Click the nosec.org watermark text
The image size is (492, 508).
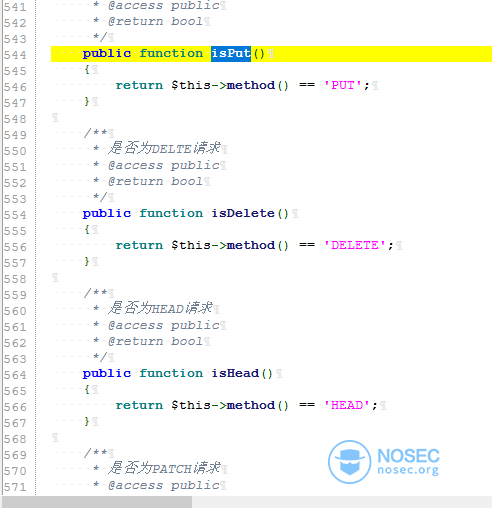click(408, 470)
